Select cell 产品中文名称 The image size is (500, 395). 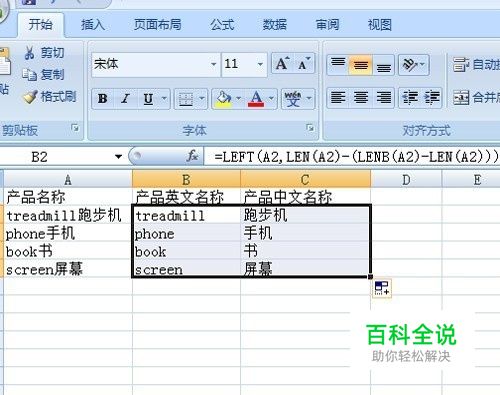(305, 197)
